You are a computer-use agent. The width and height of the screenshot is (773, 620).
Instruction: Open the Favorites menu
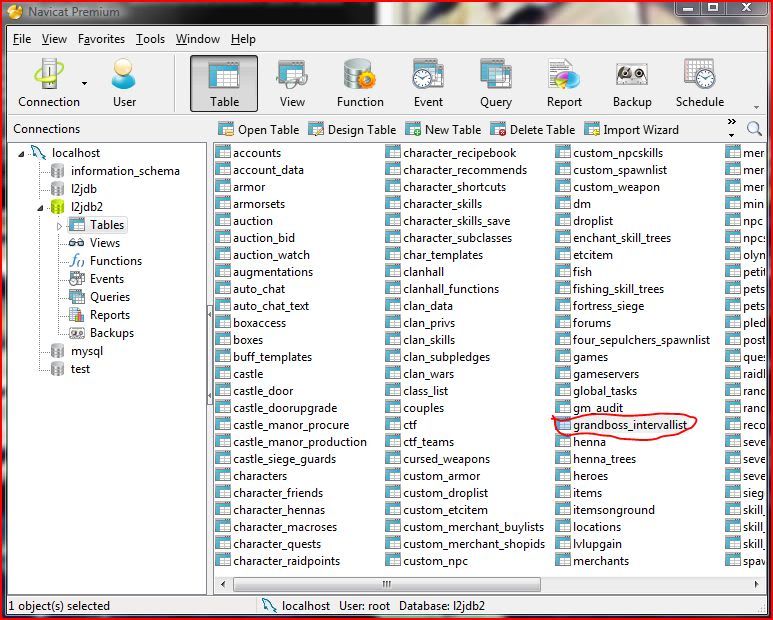[x=101, y=39]
